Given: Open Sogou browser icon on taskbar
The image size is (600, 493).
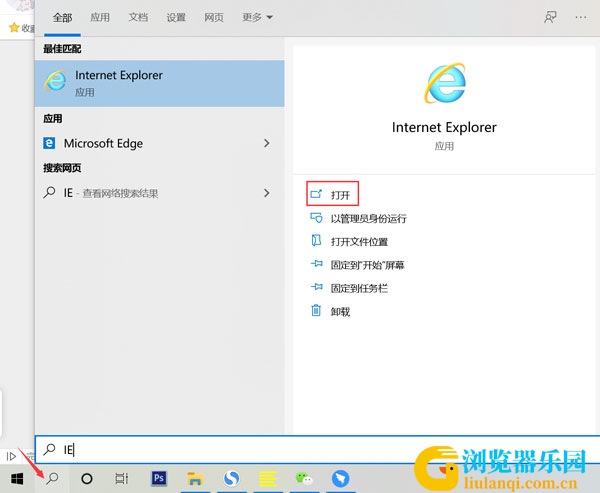Looking at the screenshot, I should pyautogui.click(x=232, y=478).
